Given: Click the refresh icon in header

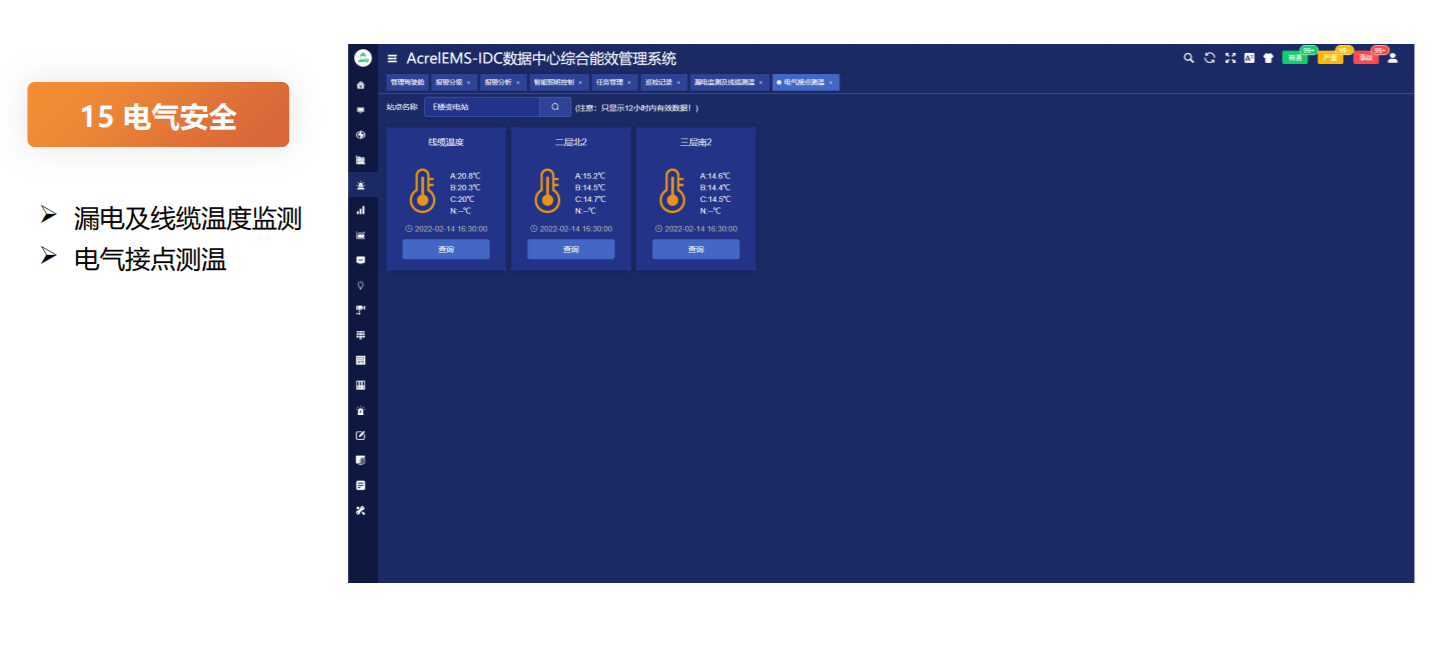Looking at the screenshot, I should point(1210,58).
